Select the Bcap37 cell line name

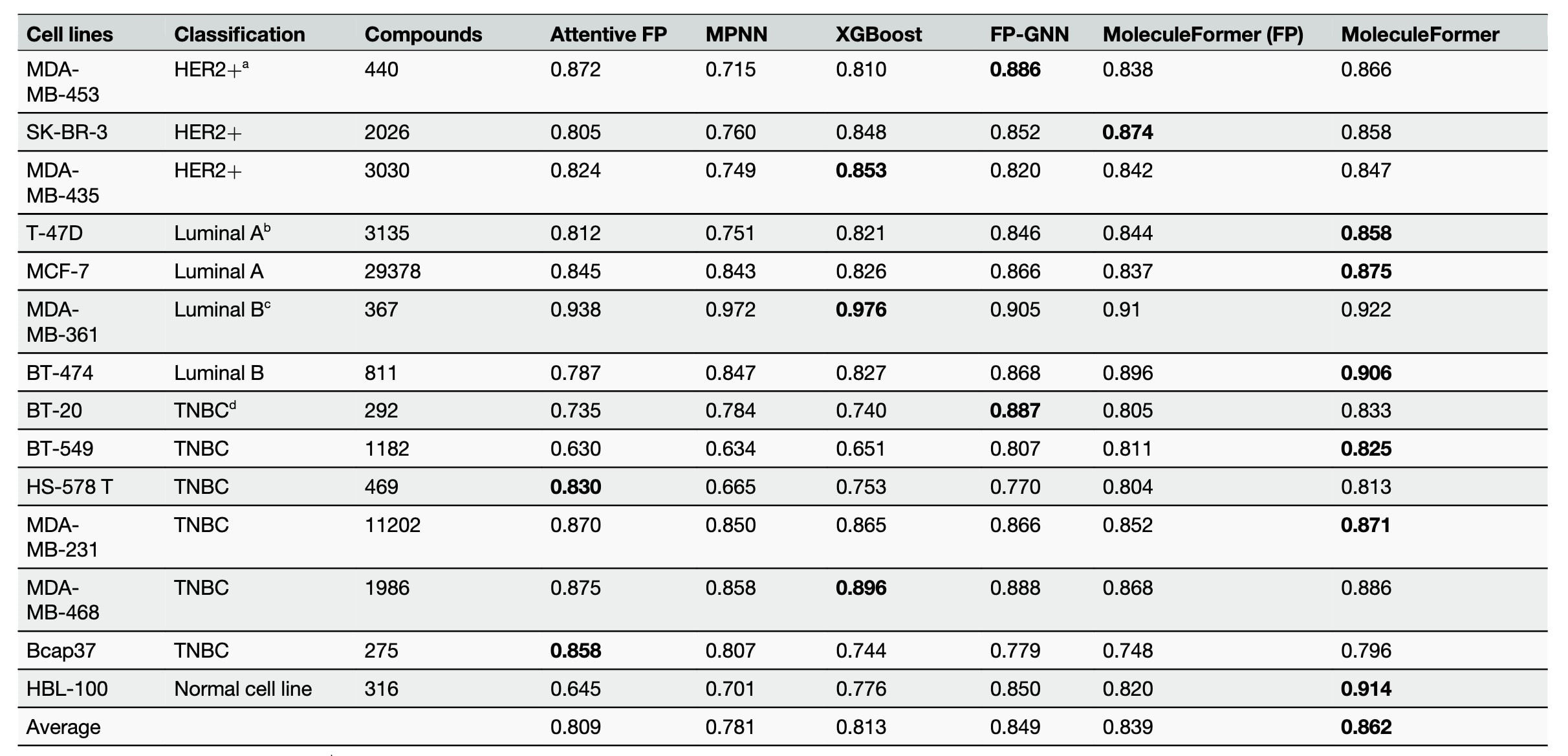coord(61,650)
